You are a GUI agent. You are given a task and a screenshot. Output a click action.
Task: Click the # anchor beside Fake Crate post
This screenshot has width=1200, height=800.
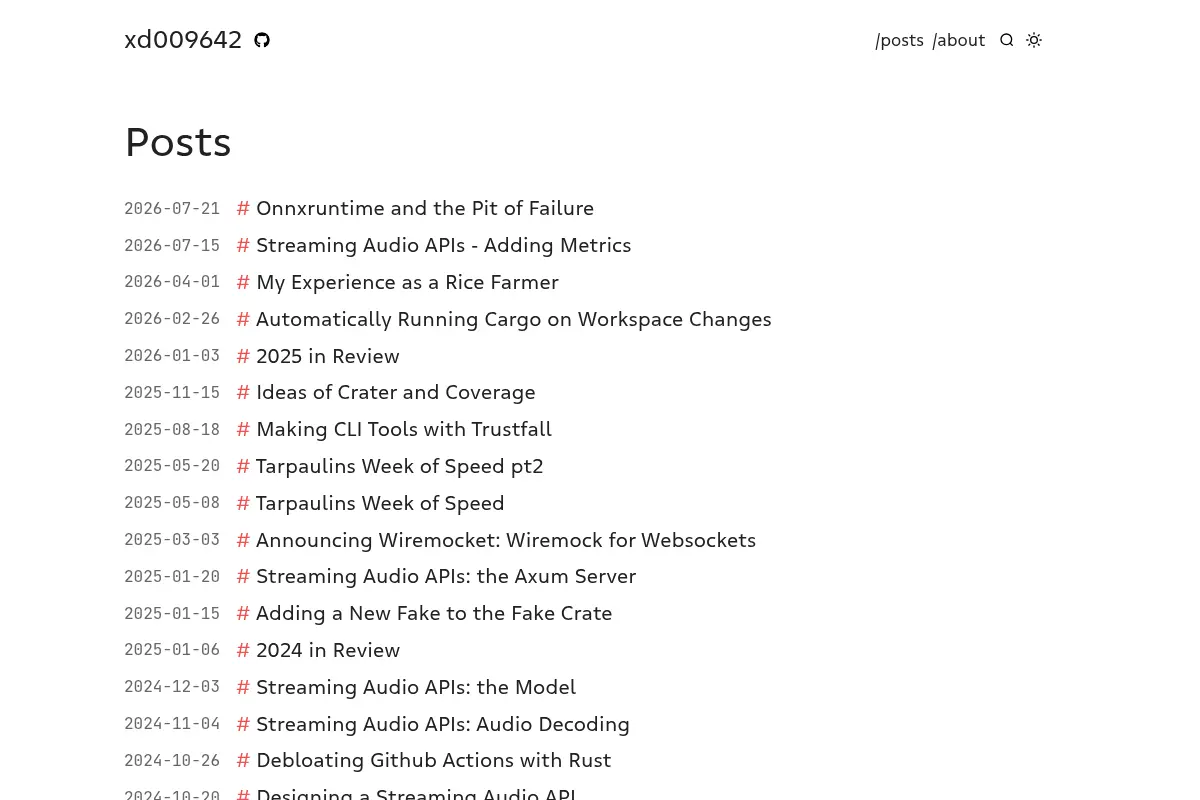click(243, 613)
